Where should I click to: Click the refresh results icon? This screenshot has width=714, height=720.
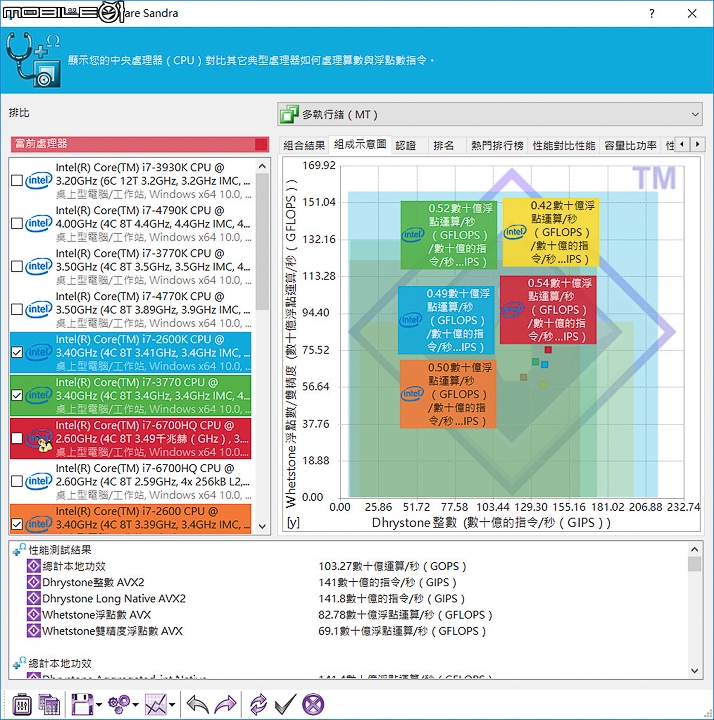258,704
